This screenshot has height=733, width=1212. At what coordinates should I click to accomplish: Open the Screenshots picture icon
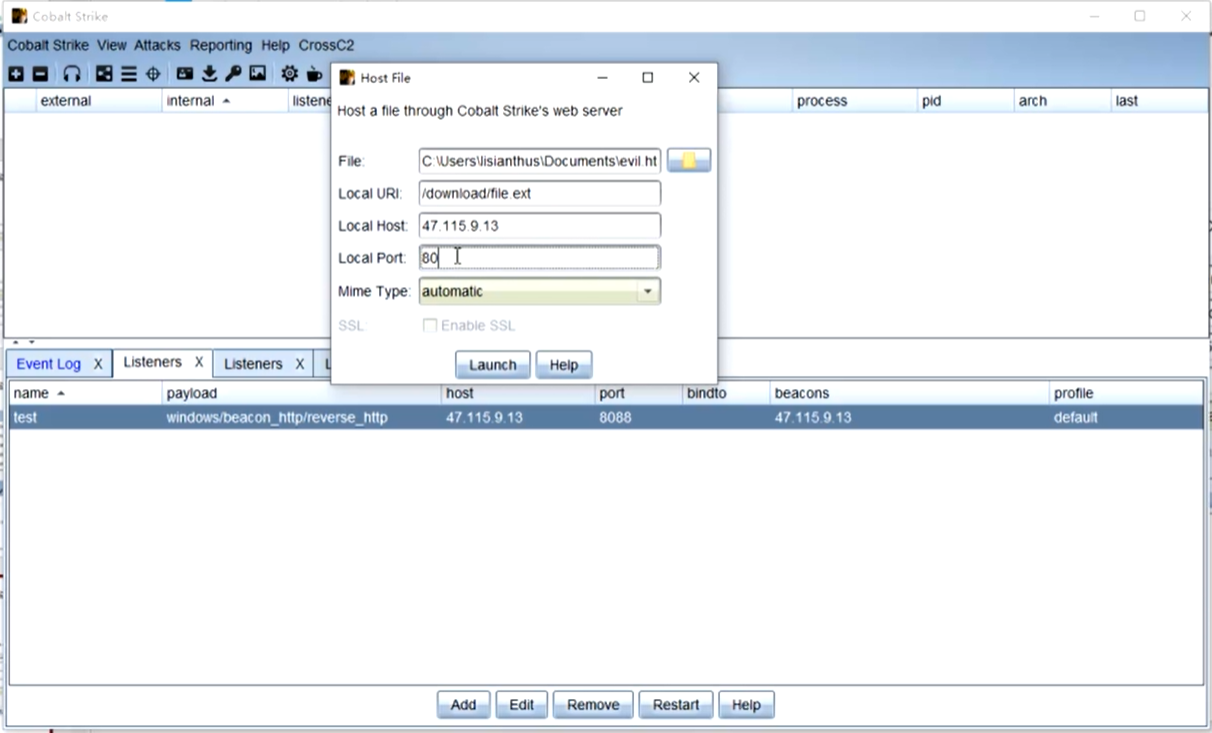click(258, 74)
